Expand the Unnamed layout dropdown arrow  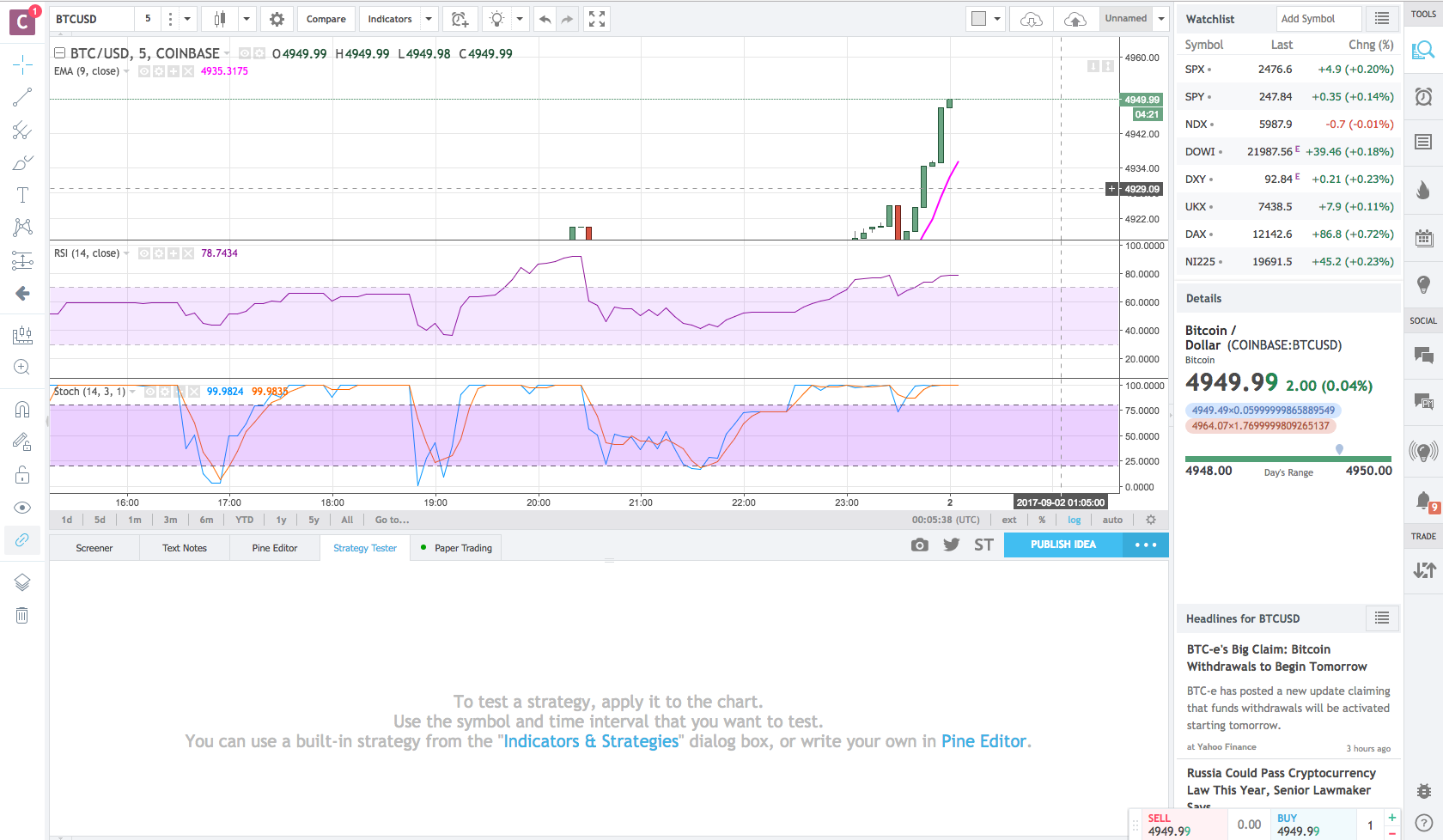tap(1160, 19)
